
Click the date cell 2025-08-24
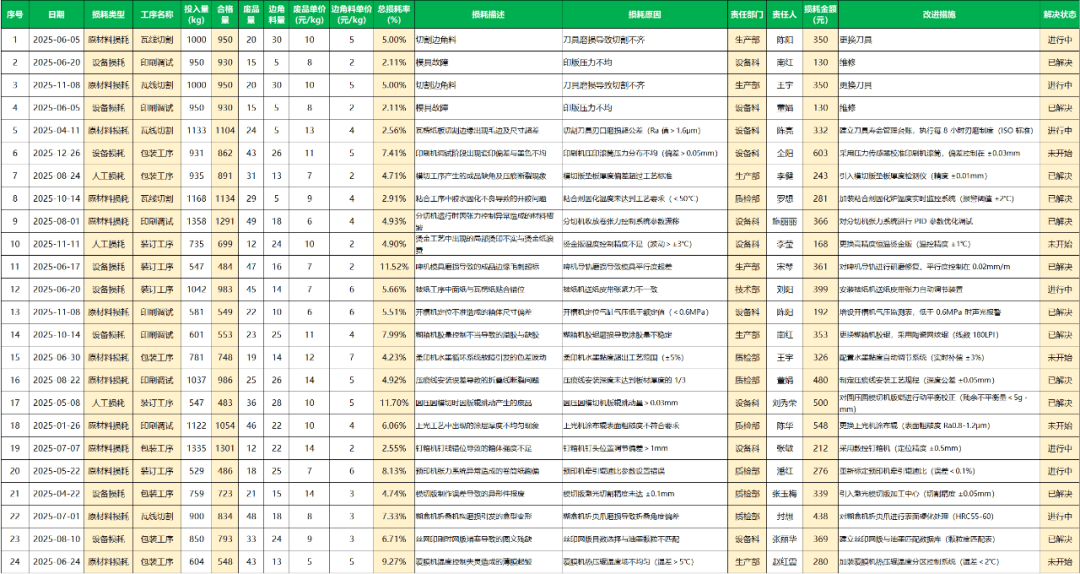click(x=56, y=176)
